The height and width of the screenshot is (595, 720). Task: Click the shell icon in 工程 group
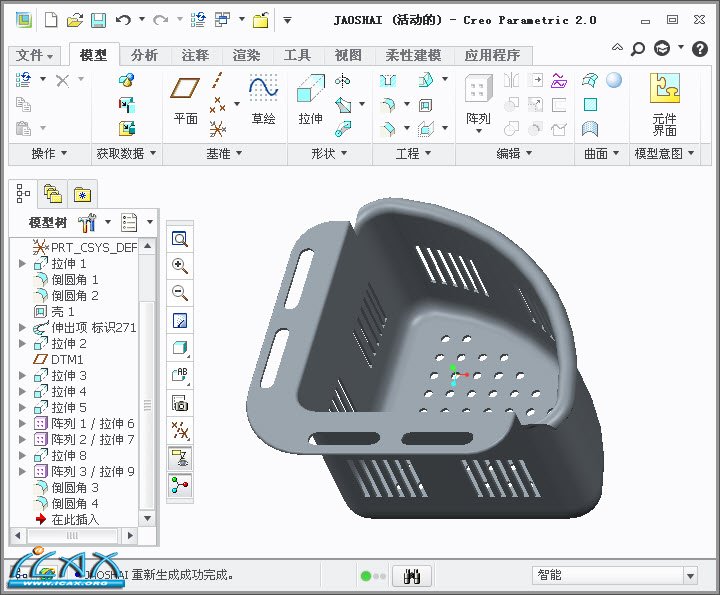425,105
